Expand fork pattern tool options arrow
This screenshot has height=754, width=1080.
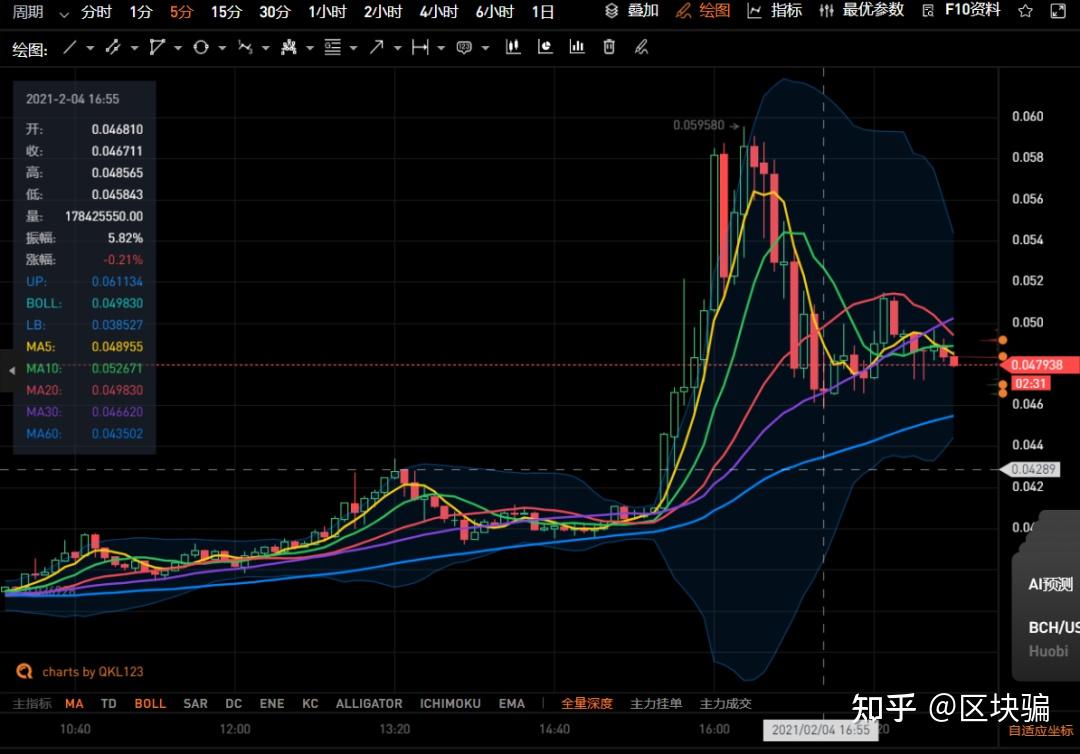(310, 48)
